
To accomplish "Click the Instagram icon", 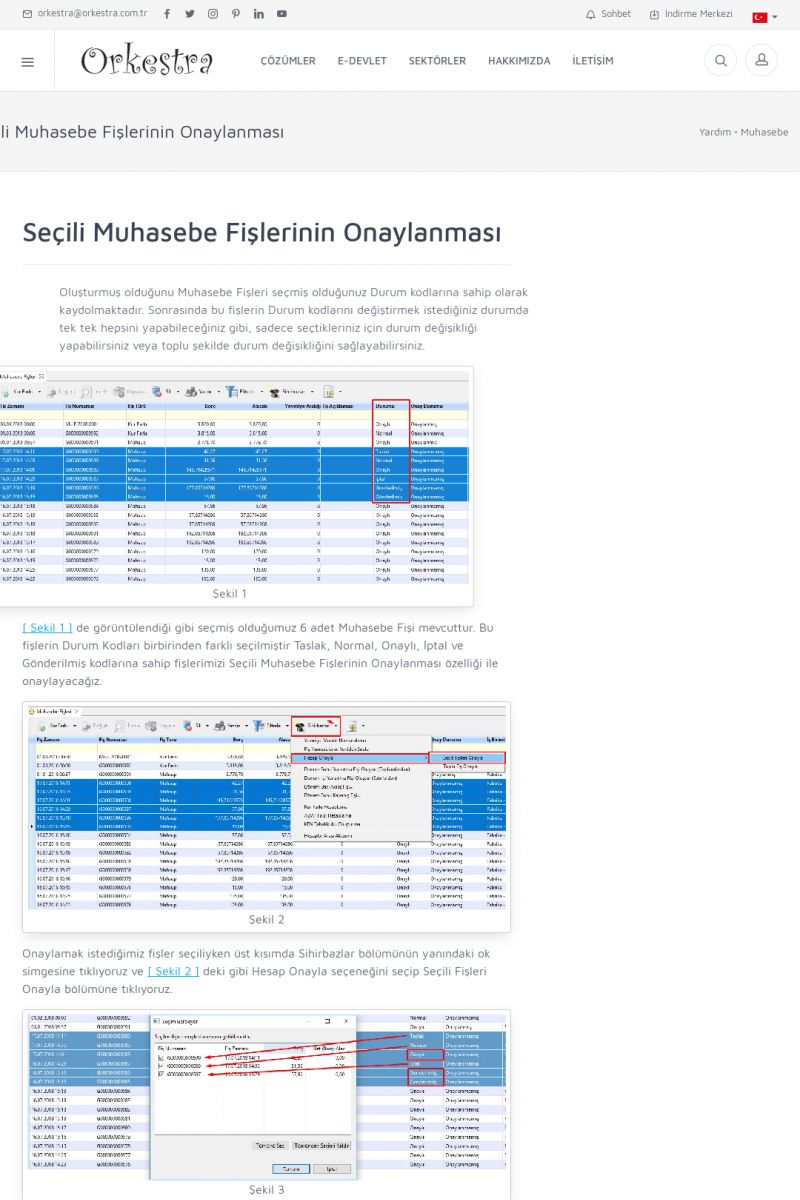I will pyautogui.click(x=212, y=14).
